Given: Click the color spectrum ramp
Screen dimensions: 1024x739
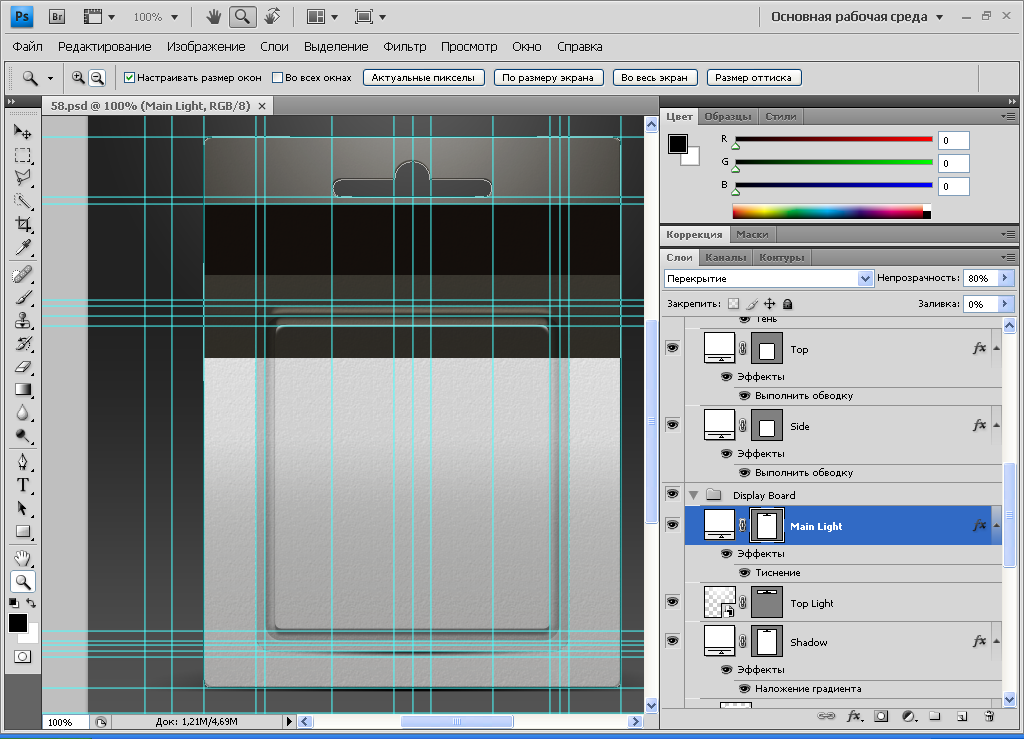Looking at the screenshot, I should click(831, 212).
